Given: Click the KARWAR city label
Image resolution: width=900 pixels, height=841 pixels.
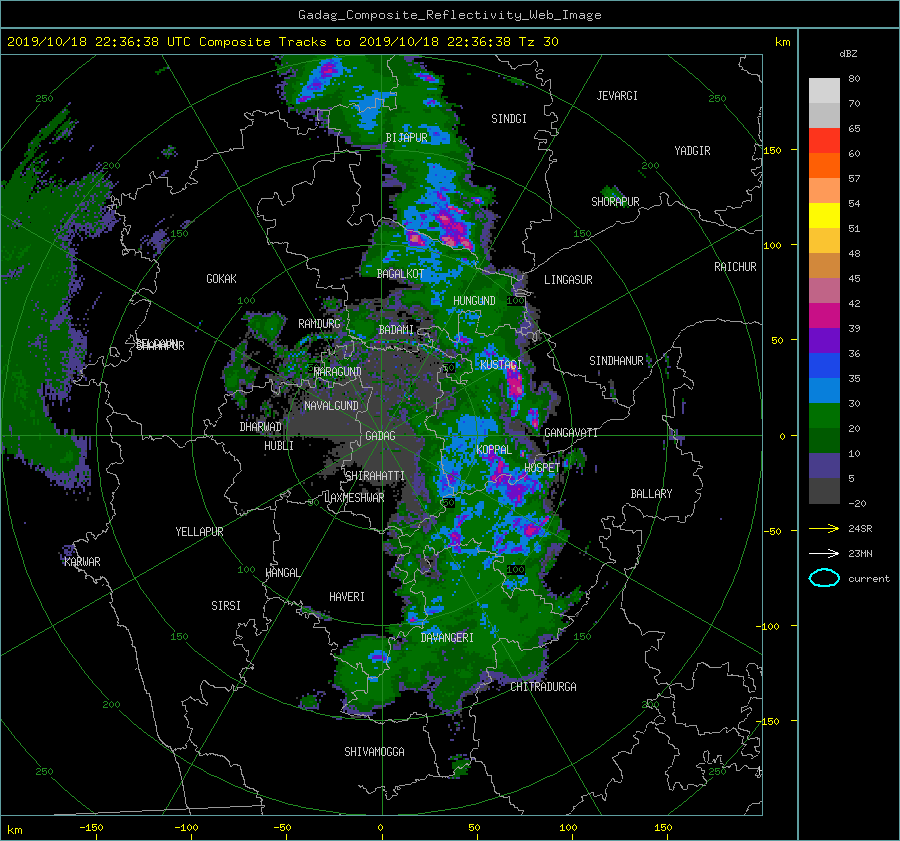Looking at the screenshot, I should coord(82,562).
